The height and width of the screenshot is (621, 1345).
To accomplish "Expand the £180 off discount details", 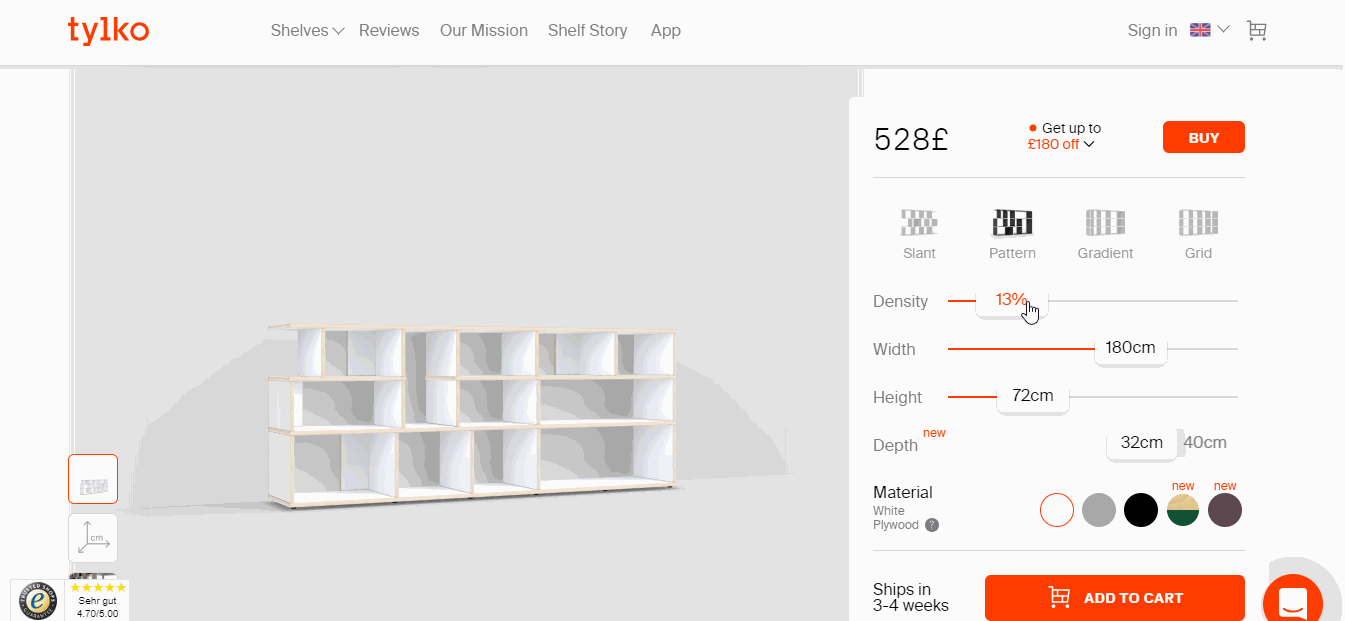I will 1061,144.
